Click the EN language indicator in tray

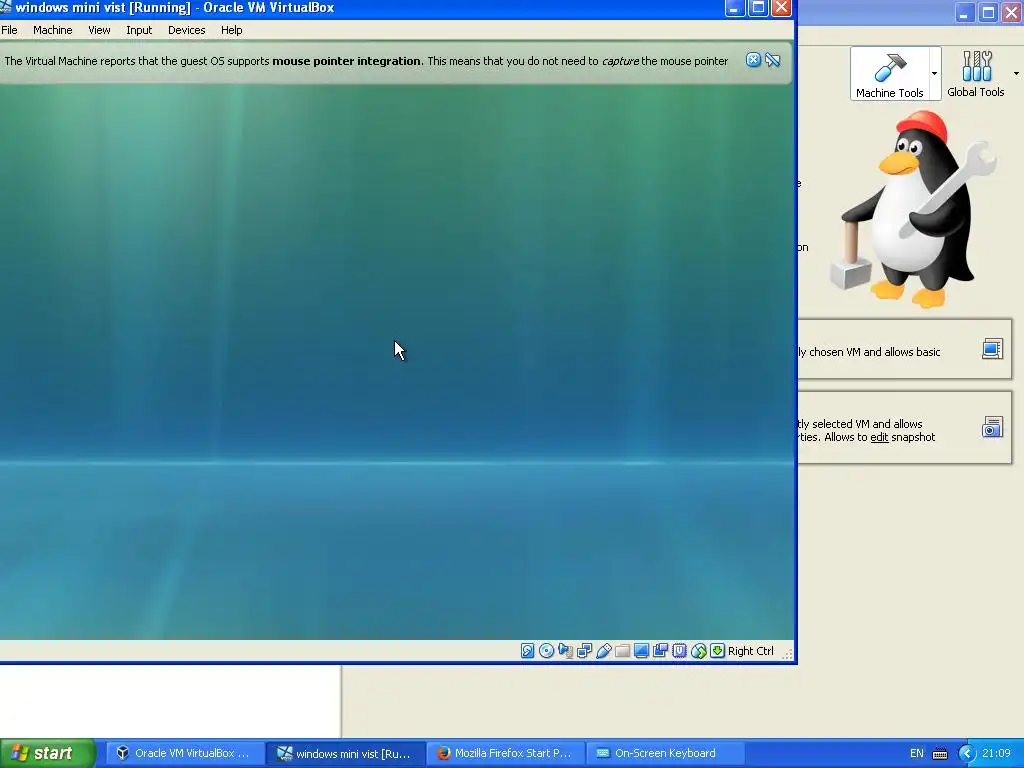(917, 754)
